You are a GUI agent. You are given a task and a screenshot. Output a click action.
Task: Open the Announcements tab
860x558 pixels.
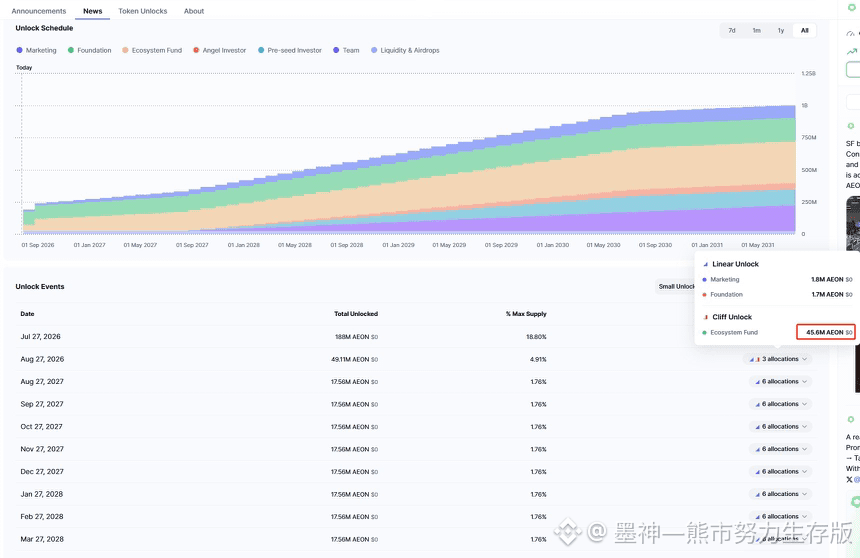[x=38, y=11]
